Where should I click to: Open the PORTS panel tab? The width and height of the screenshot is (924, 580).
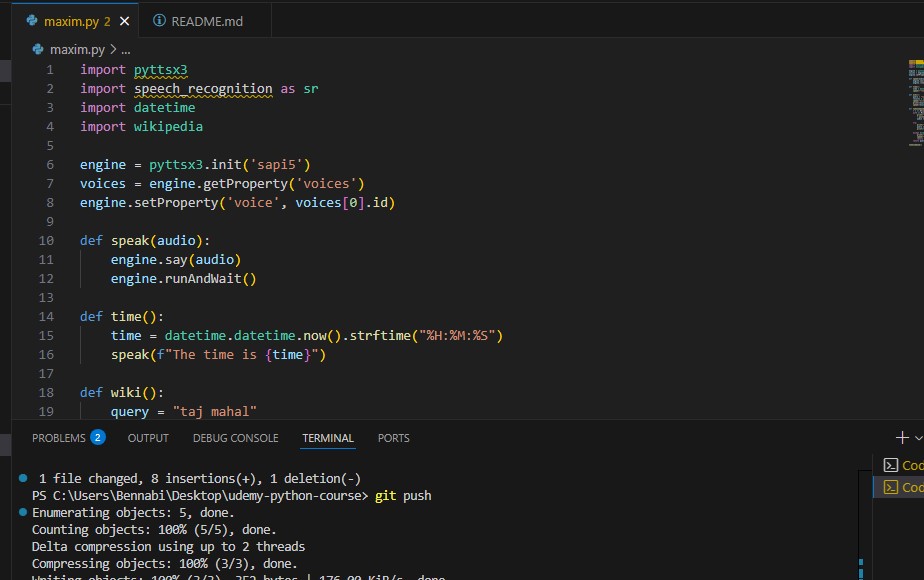point(394,438)
